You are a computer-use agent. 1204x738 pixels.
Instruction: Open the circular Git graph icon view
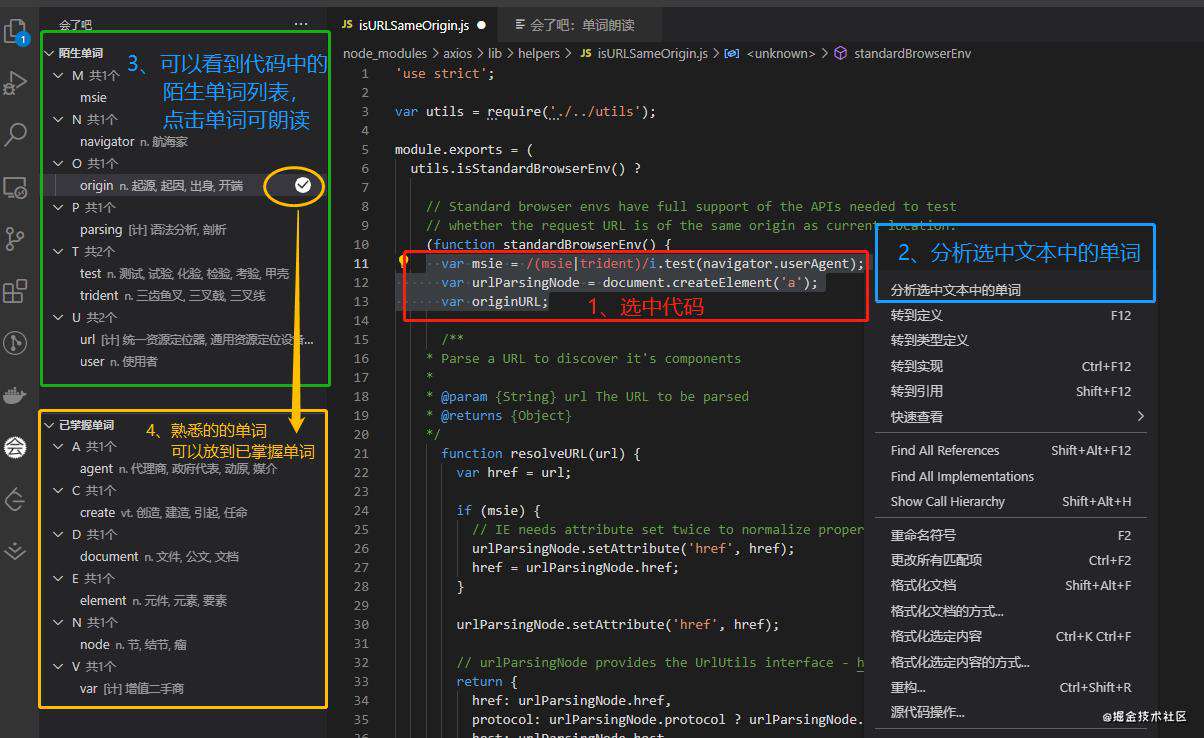(16, 343)
